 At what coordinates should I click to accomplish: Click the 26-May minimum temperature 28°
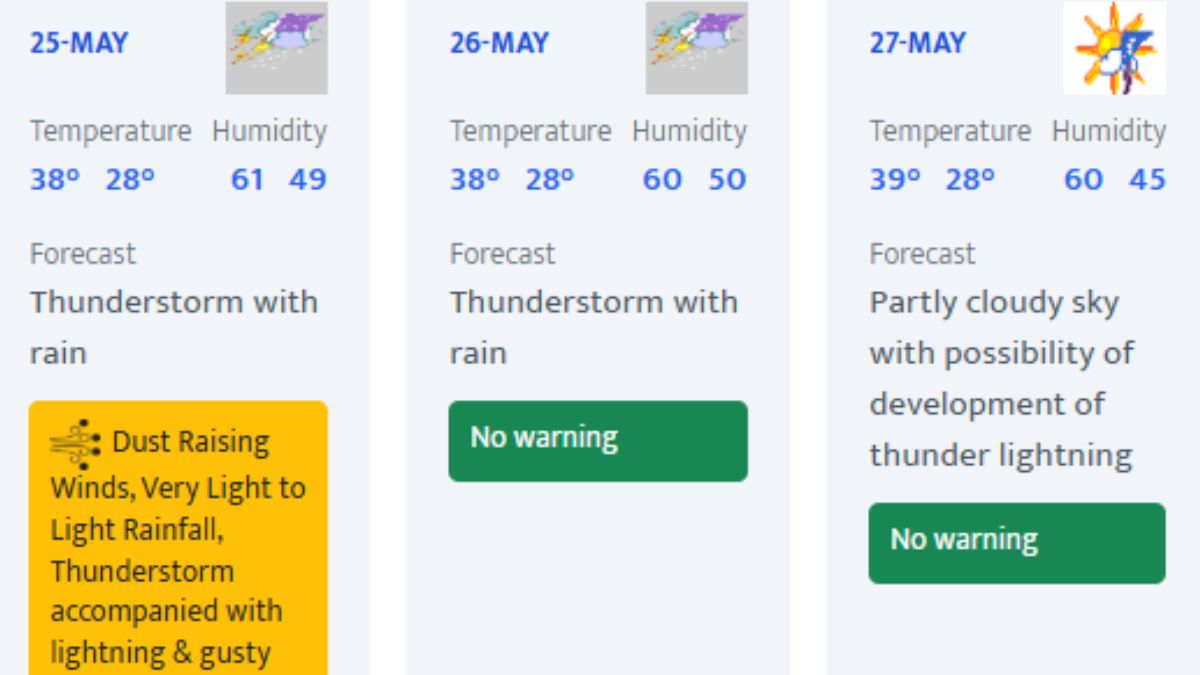tap(550, 180)
